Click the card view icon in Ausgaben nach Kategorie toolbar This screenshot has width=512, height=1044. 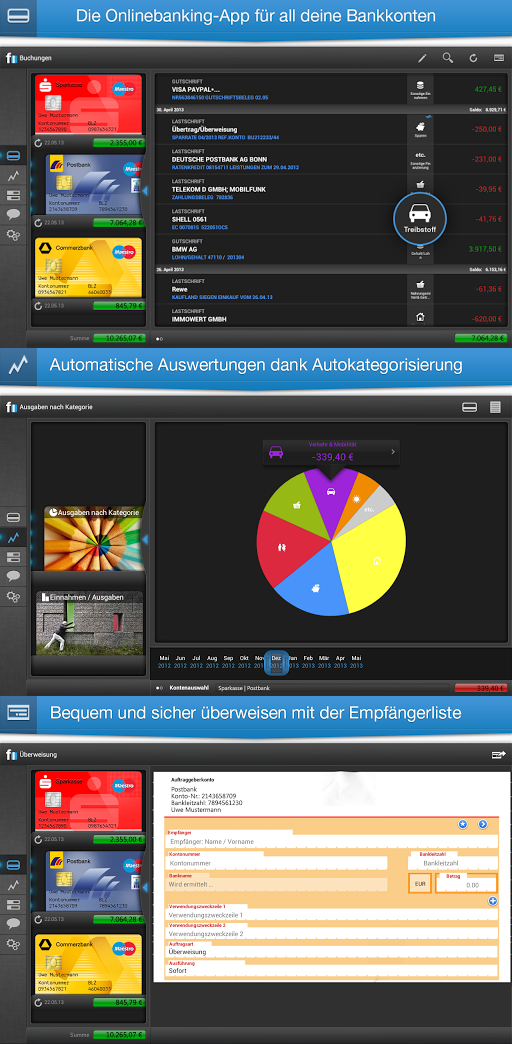coord(469,407)
